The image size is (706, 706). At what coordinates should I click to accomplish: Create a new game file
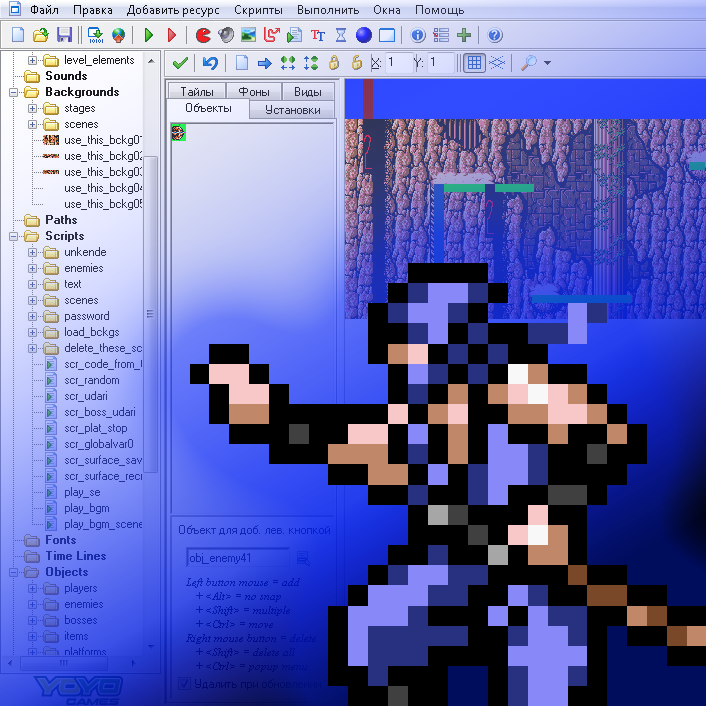tap(18, 35)
